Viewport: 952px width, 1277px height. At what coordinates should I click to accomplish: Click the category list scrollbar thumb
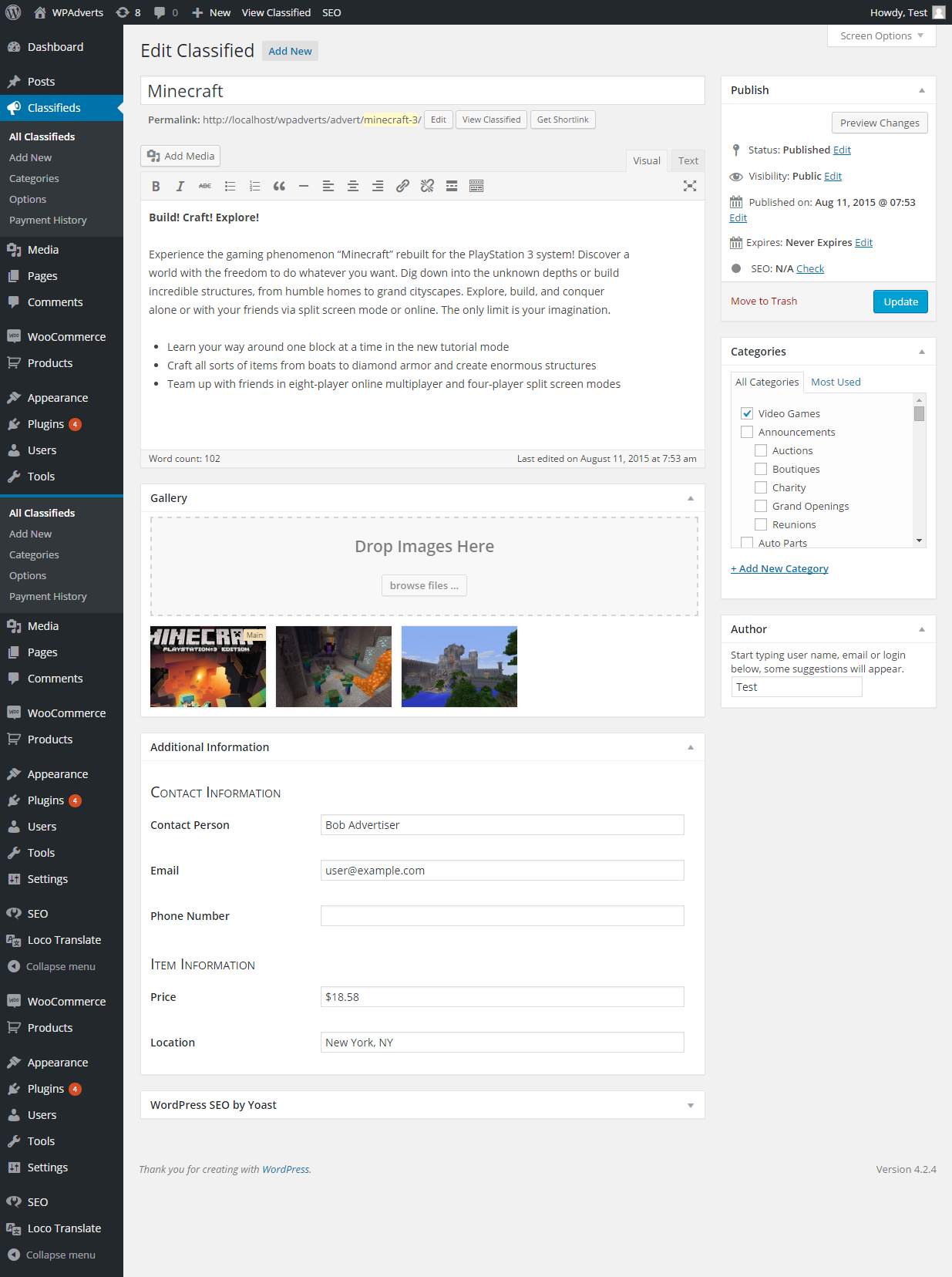(919, 413)
